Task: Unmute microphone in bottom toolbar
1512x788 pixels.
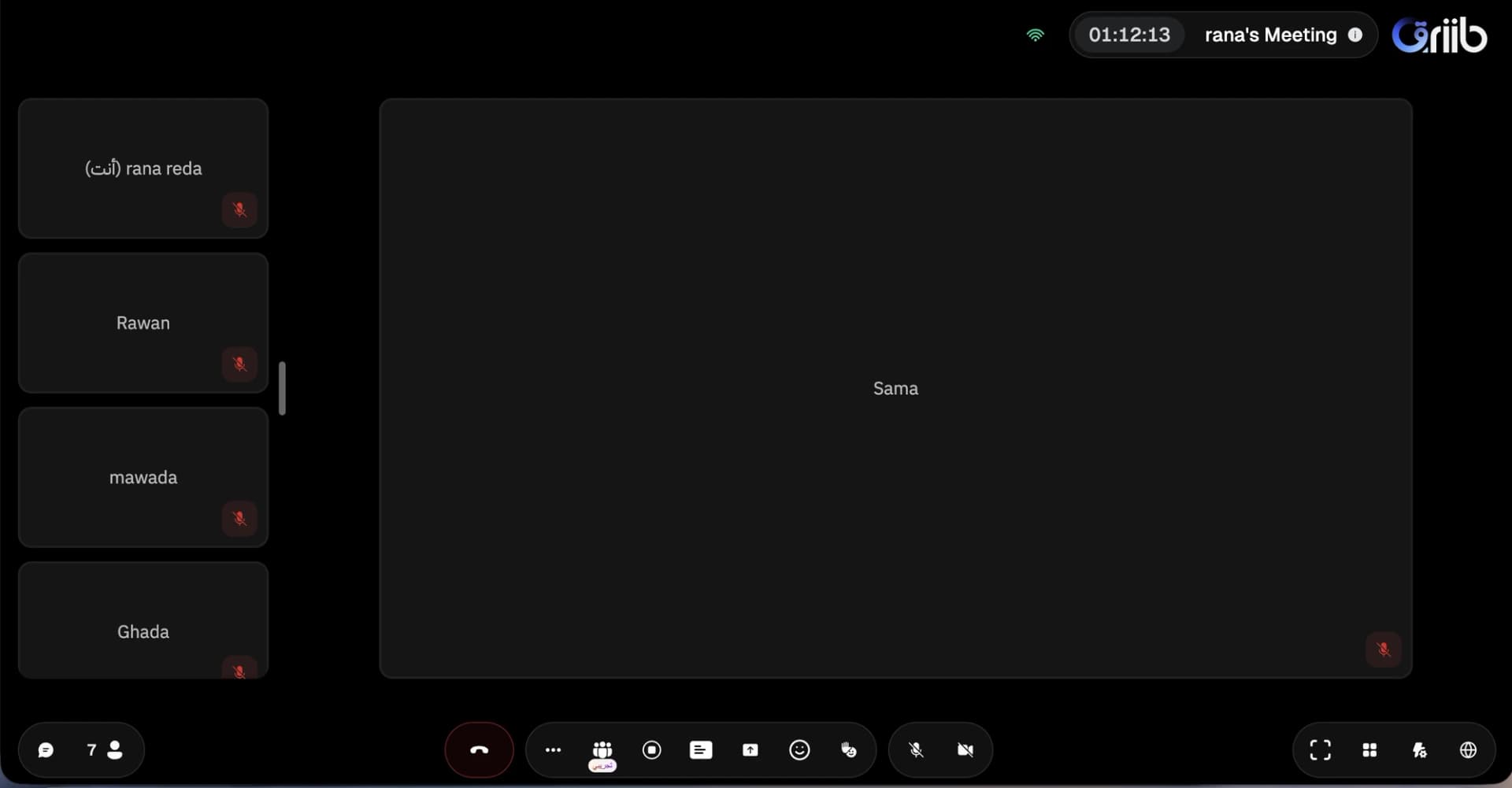Action: [x=916, y=749]
